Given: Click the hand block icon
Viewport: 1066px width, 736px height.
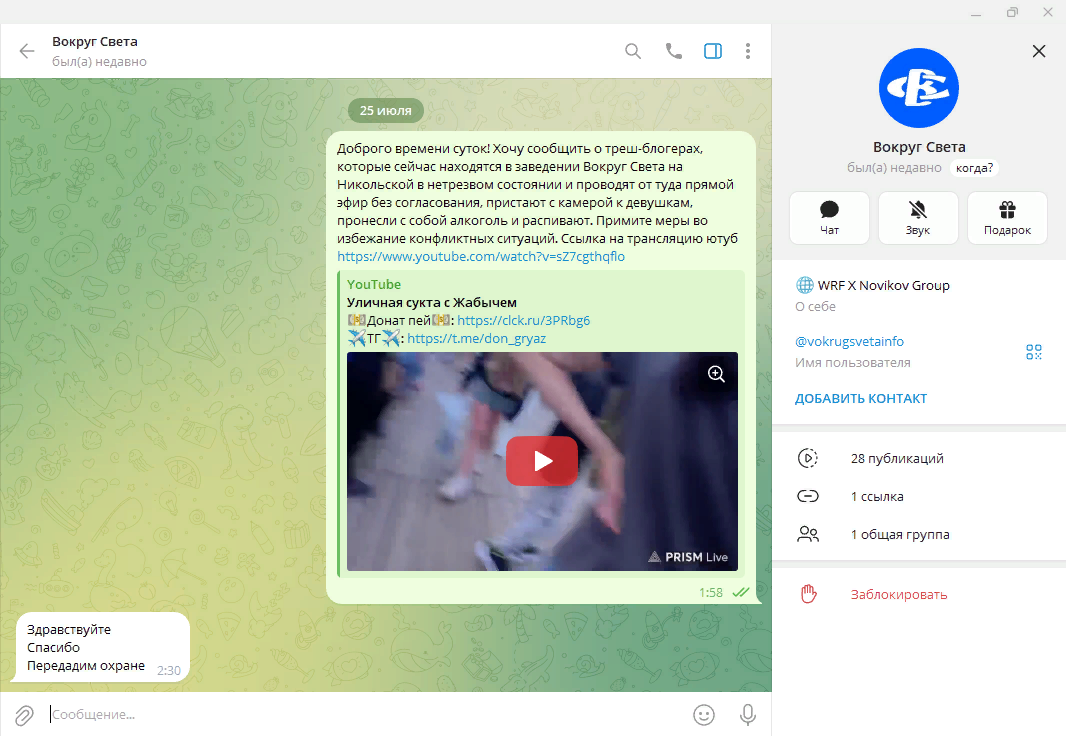Looking at the screenshot, I should [808, 594].
